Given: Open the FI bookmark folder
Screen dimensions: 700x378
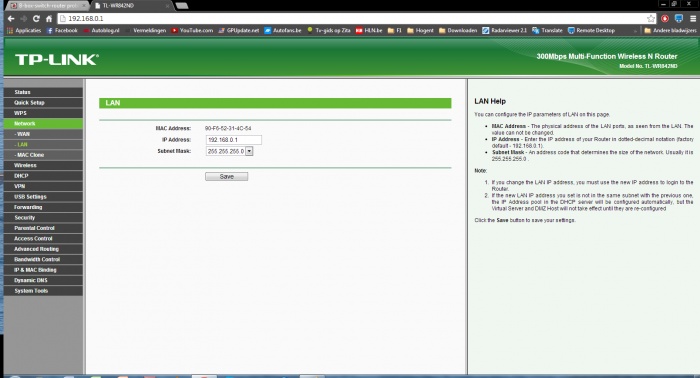Looking at the screenshot, I should point(395,30).
